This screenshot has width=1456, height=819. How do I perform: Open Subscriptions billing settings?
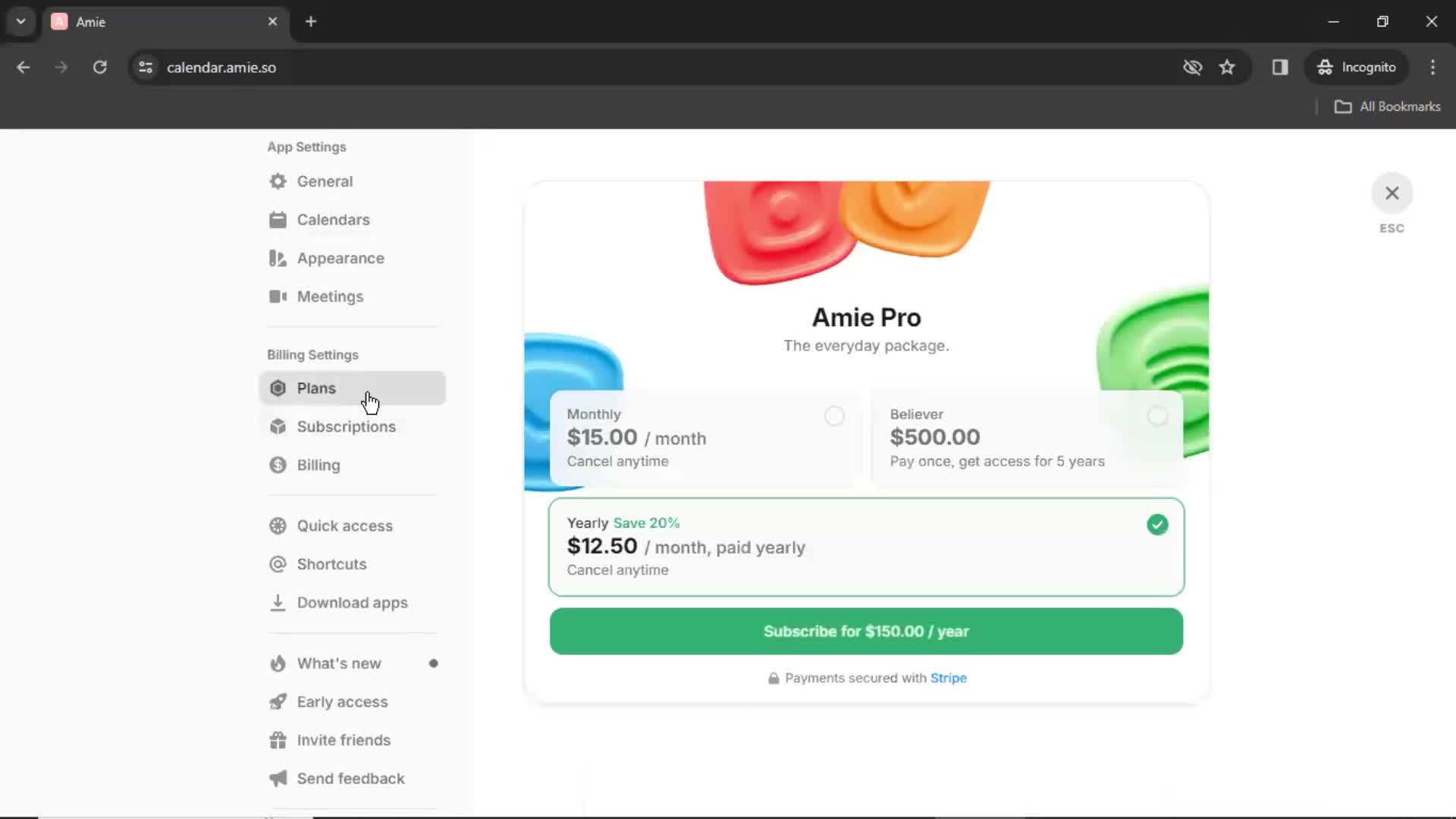(x=346, y=426)
